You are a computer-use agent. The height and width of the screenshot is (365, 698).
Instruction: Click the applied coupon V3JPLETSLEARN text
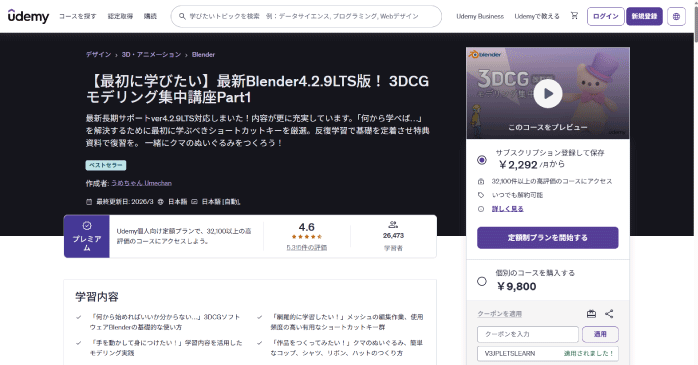pos(510,353)
